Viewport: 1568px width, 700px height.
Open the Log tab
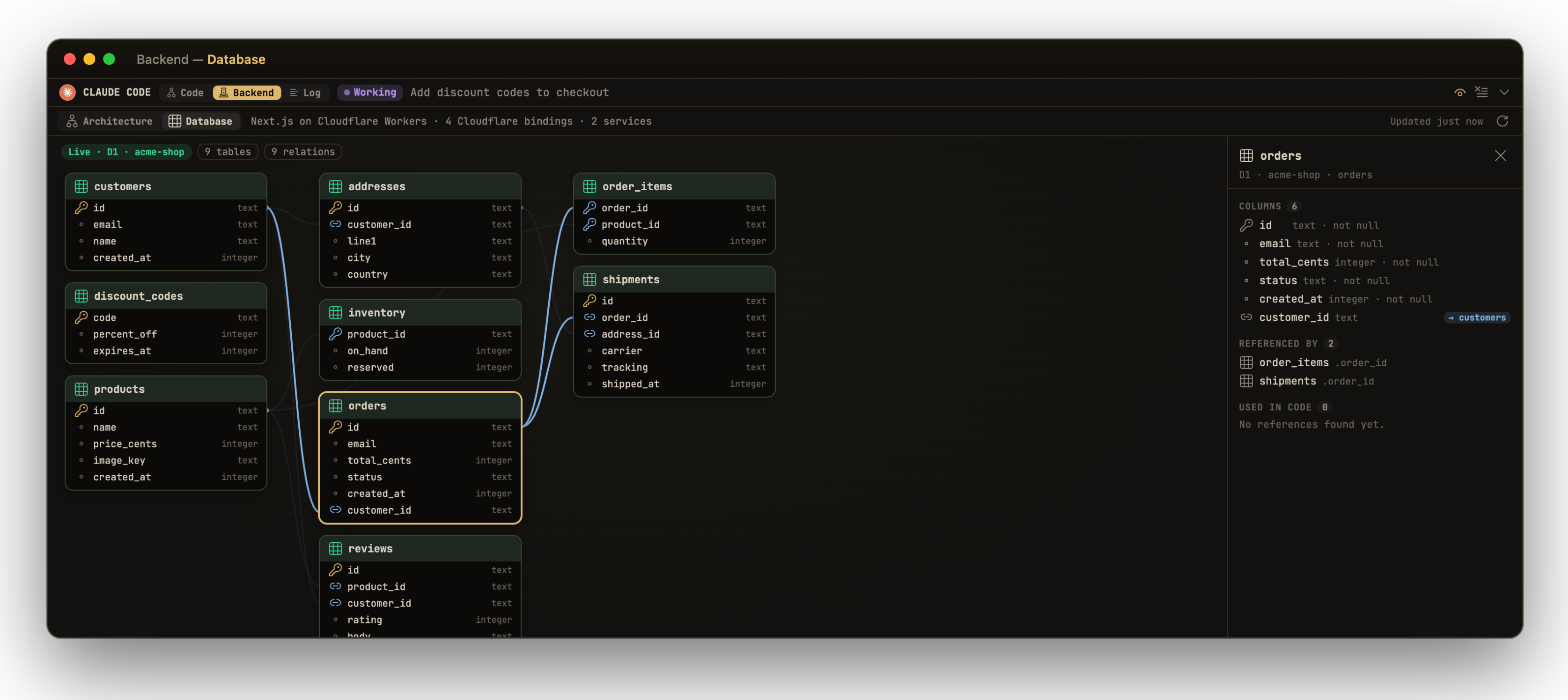tap(305, 92)
